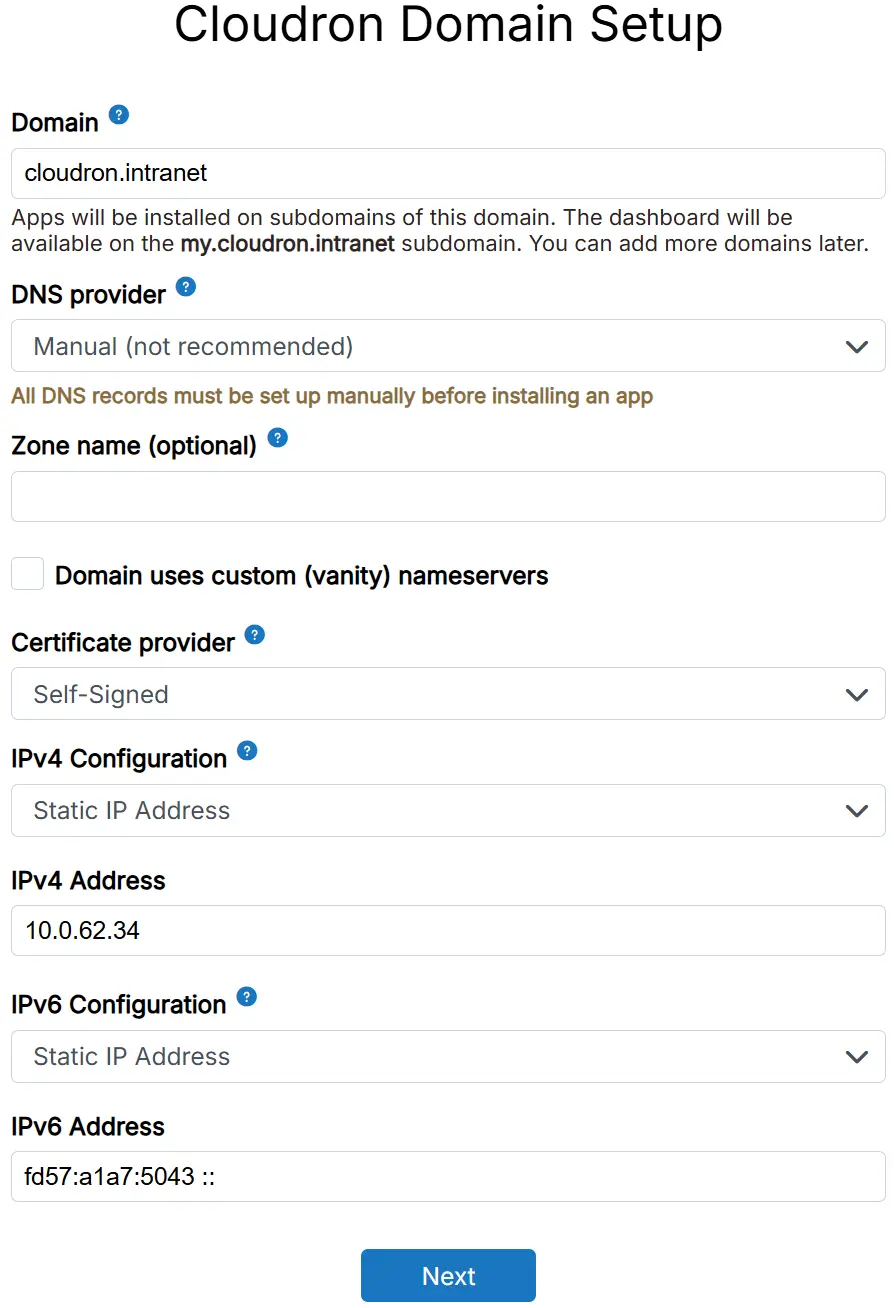The image size is (894, 1308).
Task: Click the help icon beside Domain label
Action: coord(119,115)
